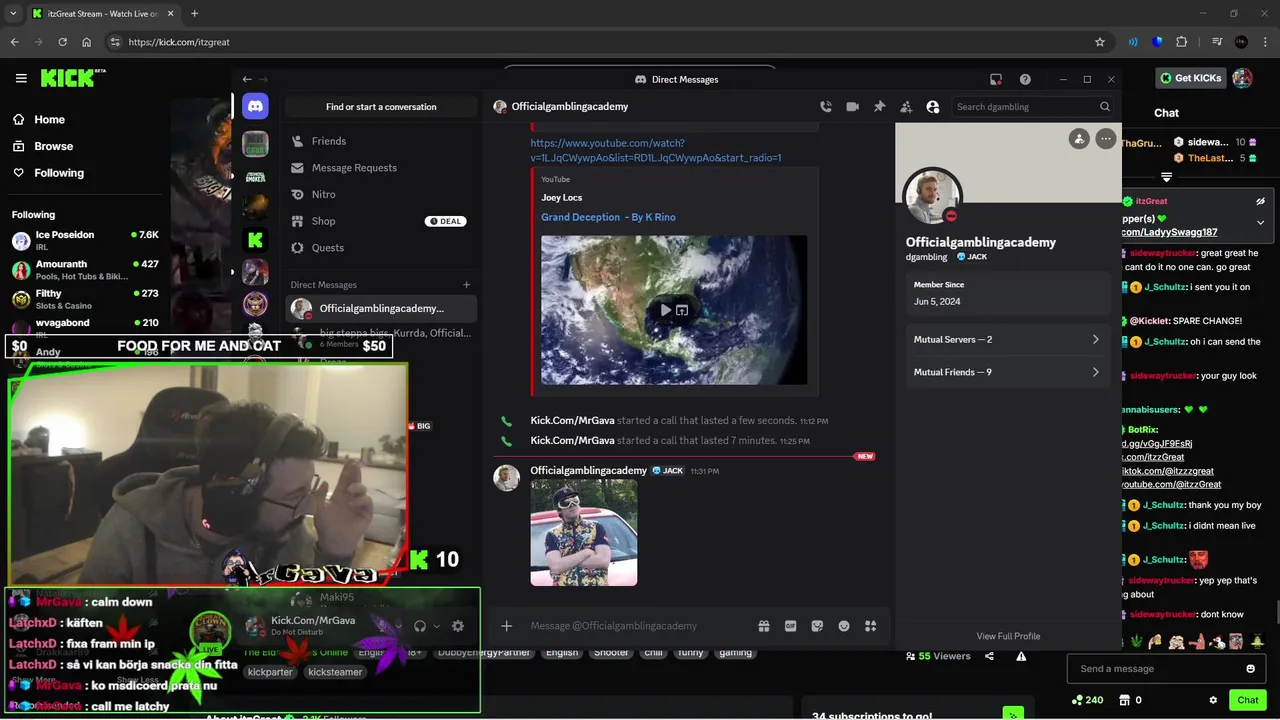The height and width of the screenshot is (720, 1280).
Task: Send a gift icon in message bar
Action: [764, 626]
